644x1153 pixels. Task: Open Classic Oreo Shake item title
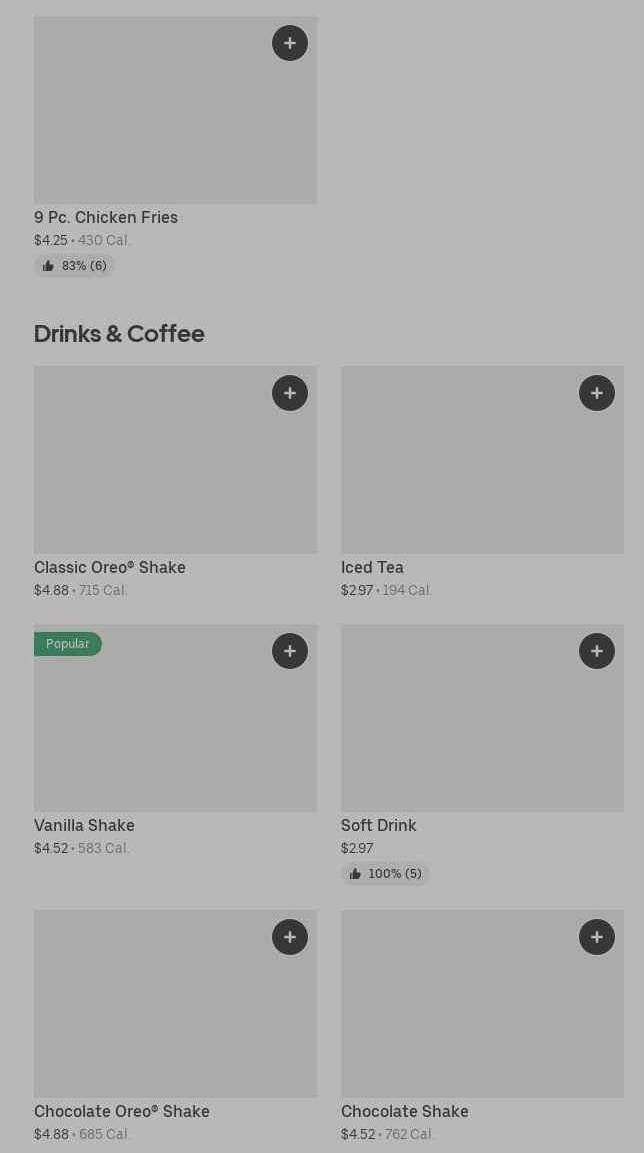(x=110, y=568)
